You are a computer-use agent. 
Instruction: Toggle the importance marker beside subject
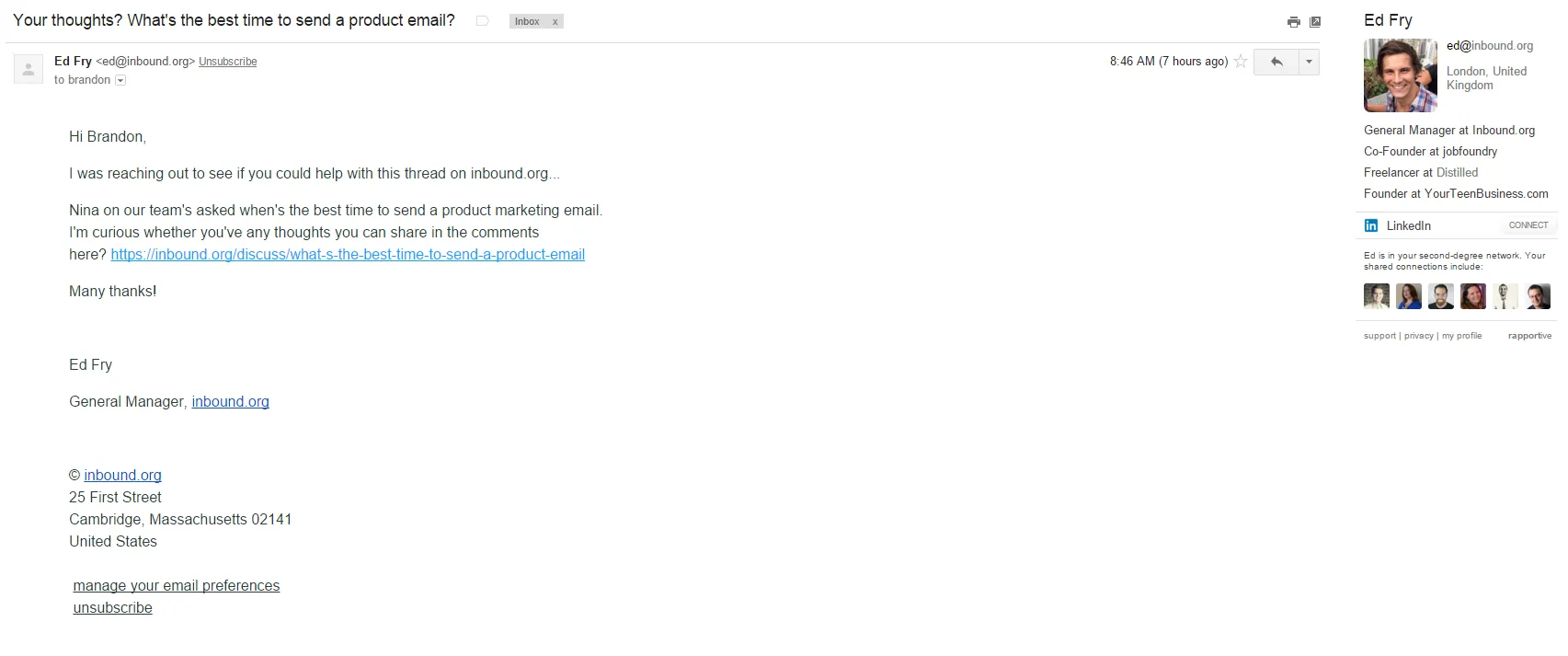point(482,21)
